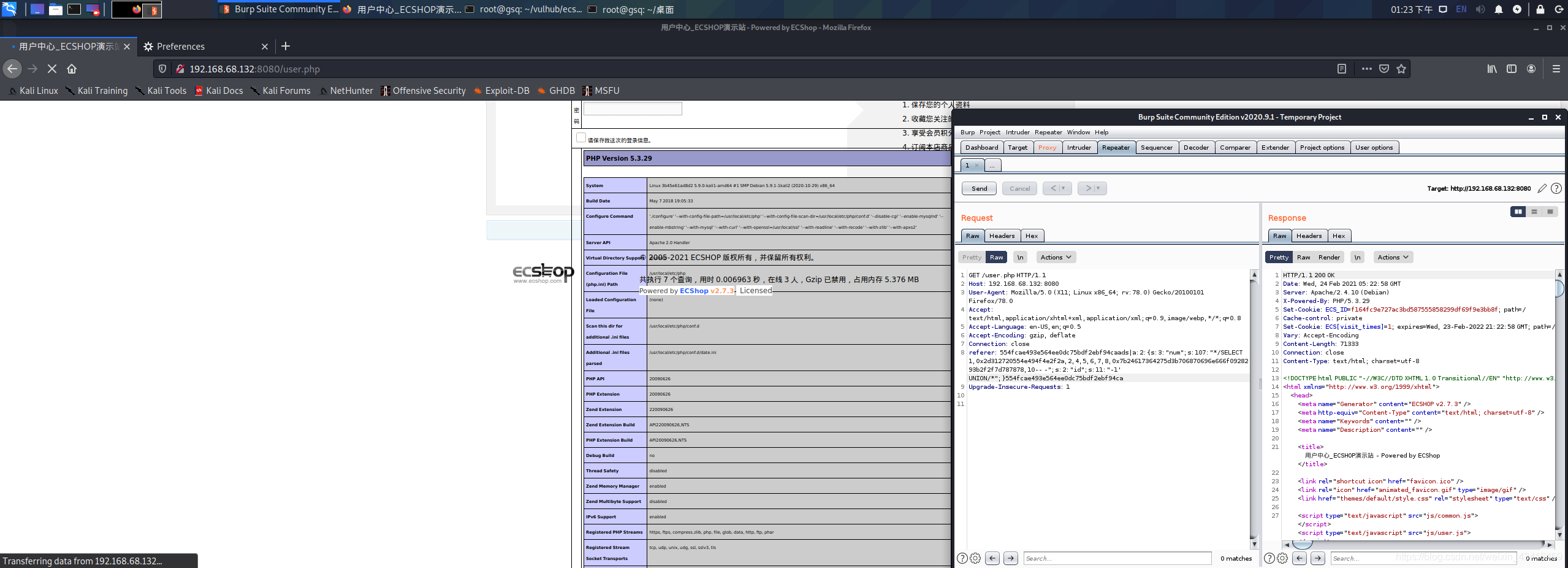Switch request view to Raw mode toggle
Screen dimensions: 1568x568
[x=997, y=257]
